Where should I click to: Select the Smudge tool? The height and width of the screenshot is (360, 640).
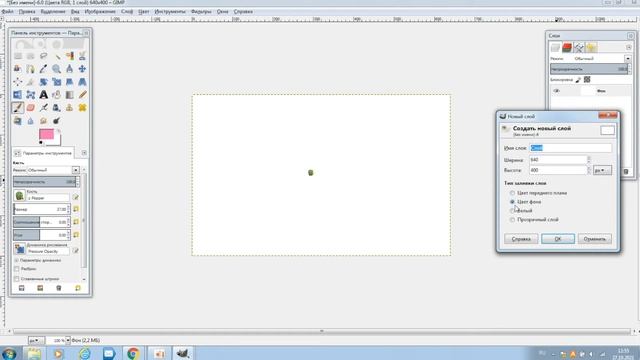44,121
